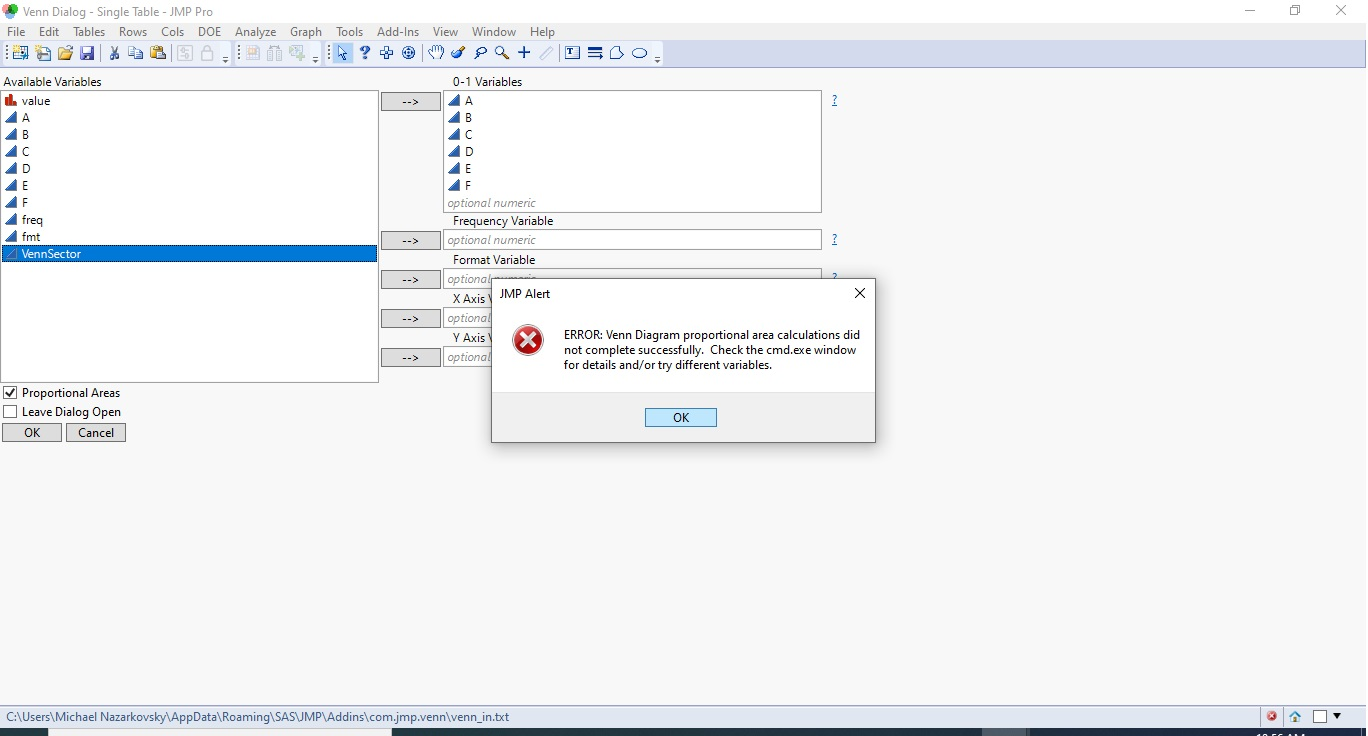Viewport: 1368px width, 736px height.
Task: Select the Lasso tool
Action: click(x=480, y=53)
